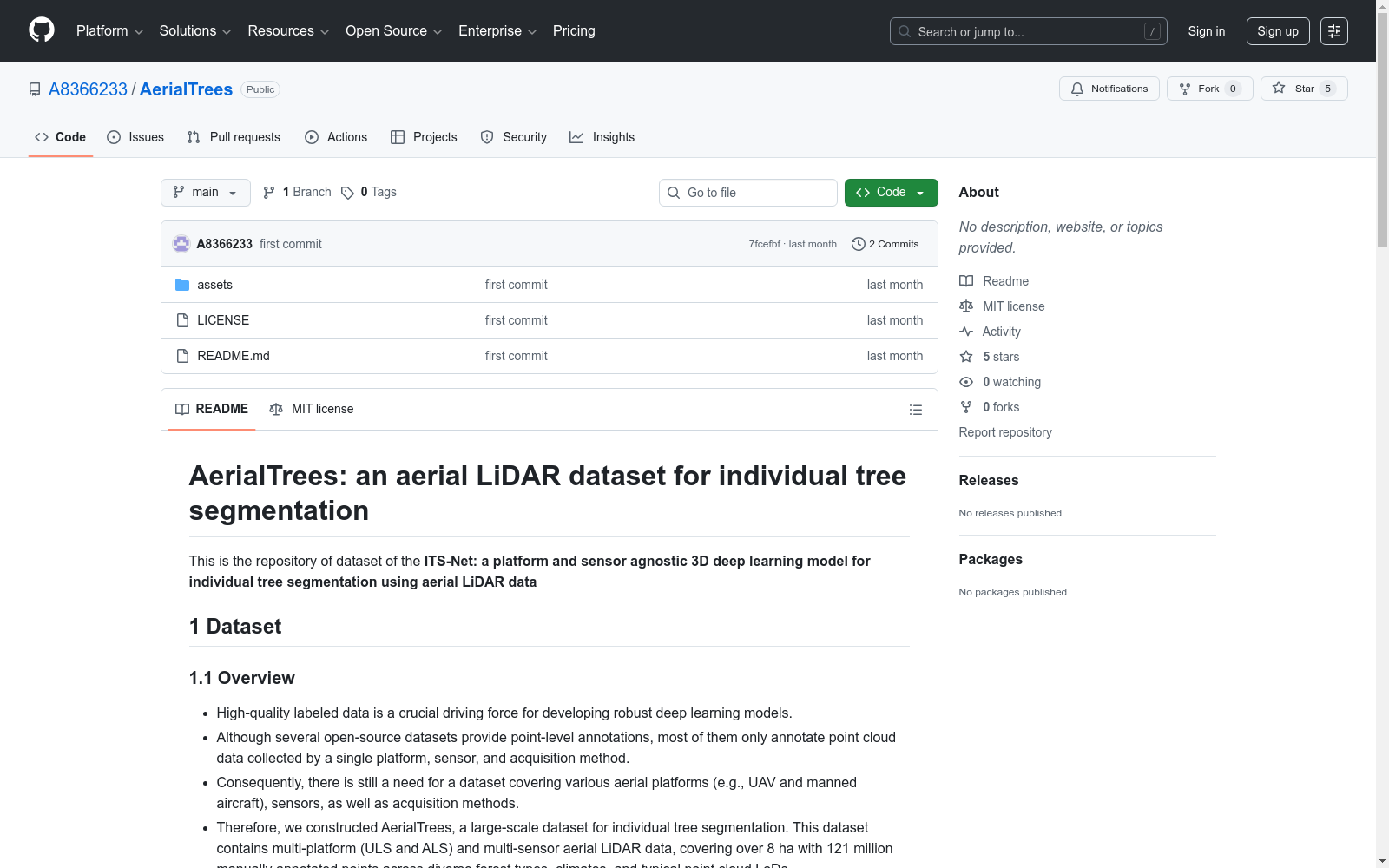Viewport: 1389px width, 868px height.
Task: Fork this repository
Action: click(1209, 89)
